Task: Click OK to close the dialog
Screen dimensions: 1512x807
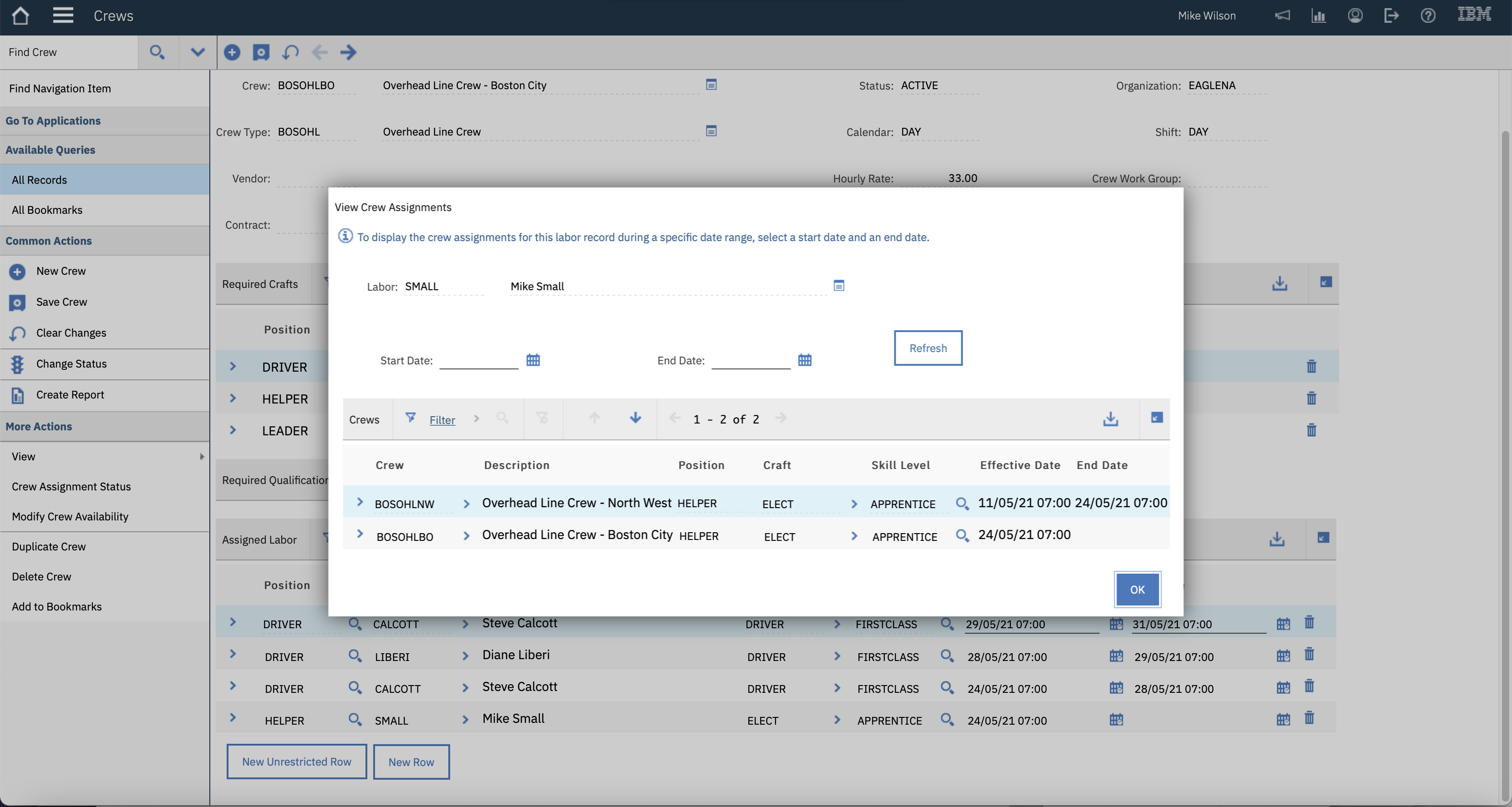Action: (x=1137, y=590)
